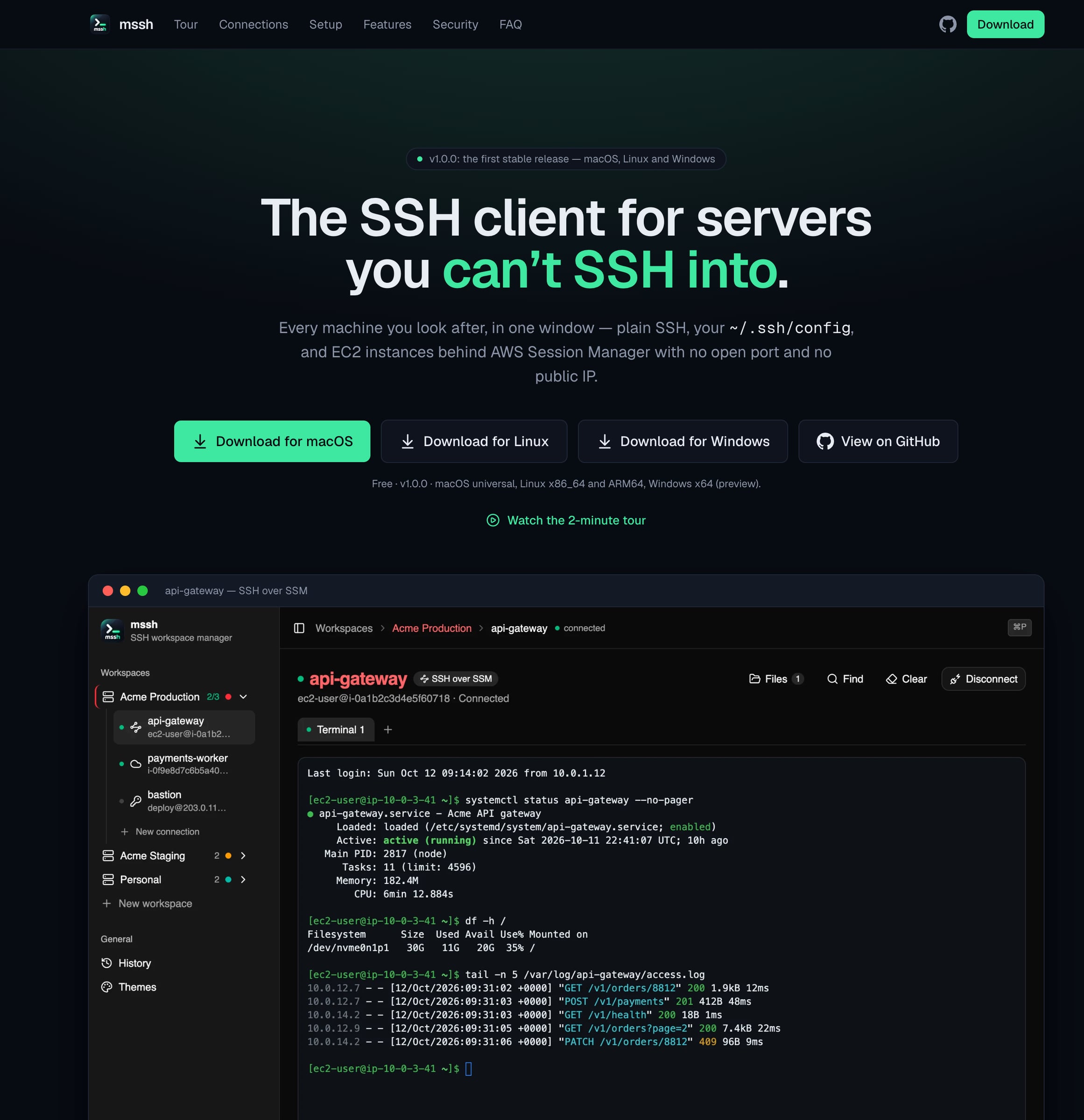This screenshot has height=1120, width=1084.
Task: Click the Acme Staging server stack icon
Action: coord(108,855)
